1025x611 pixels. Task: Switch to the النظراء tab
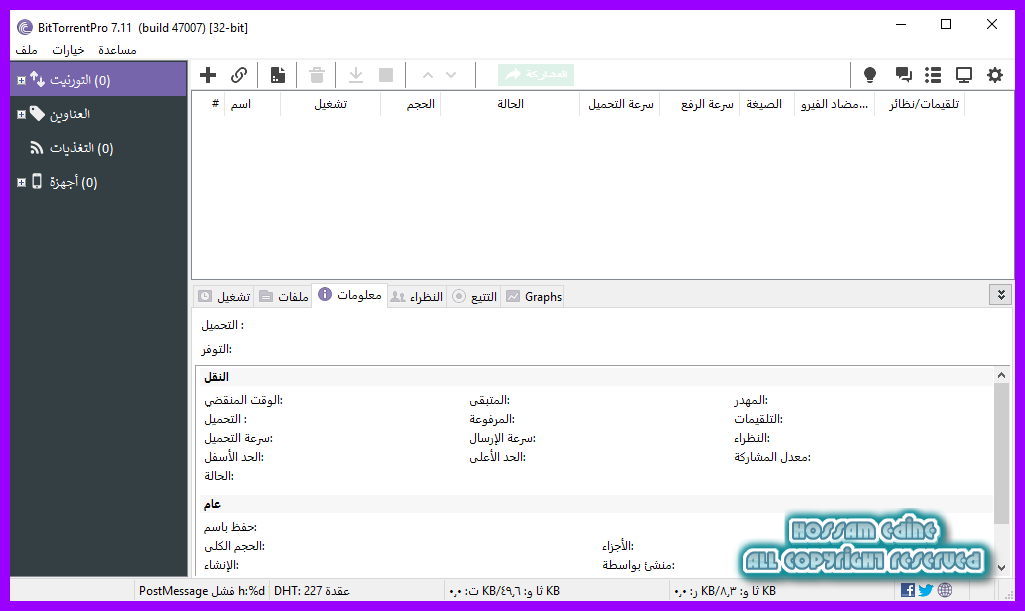coord(417,297)
